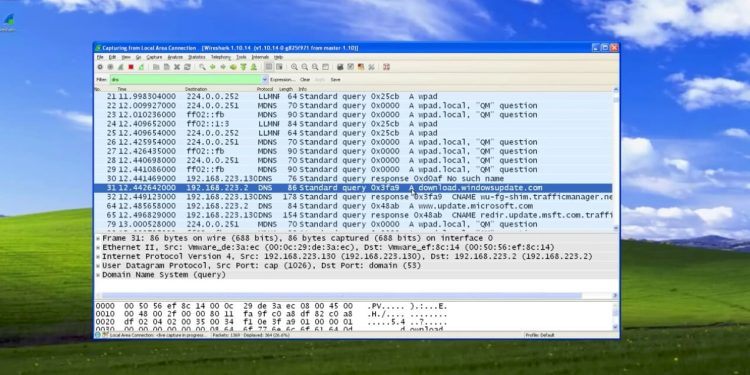
Task: Select packet 65 redir.update.msft.com response
Action: (353, 215)
